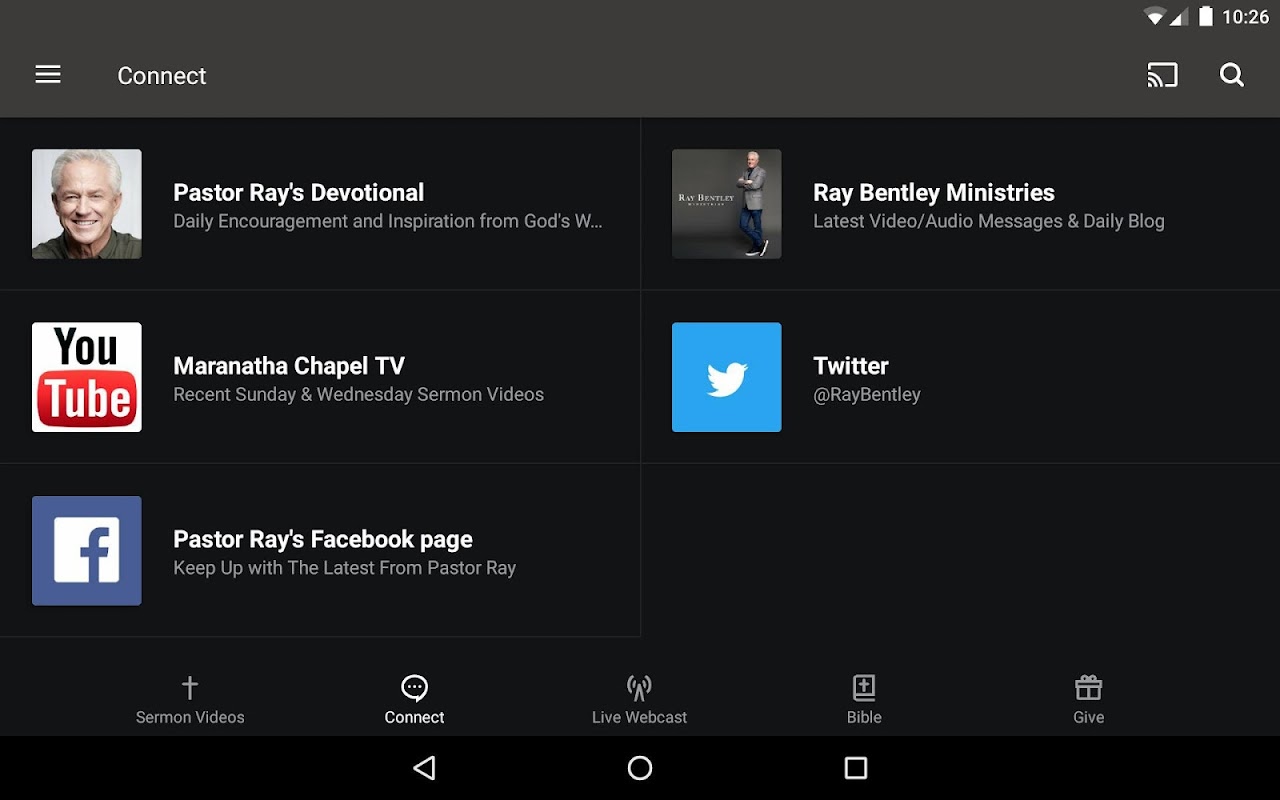The height and width of the screenshot is (800, 1280).
Task: Tap the Cast screen icon
Action: pyautogui.click(x=1162, y=75)
